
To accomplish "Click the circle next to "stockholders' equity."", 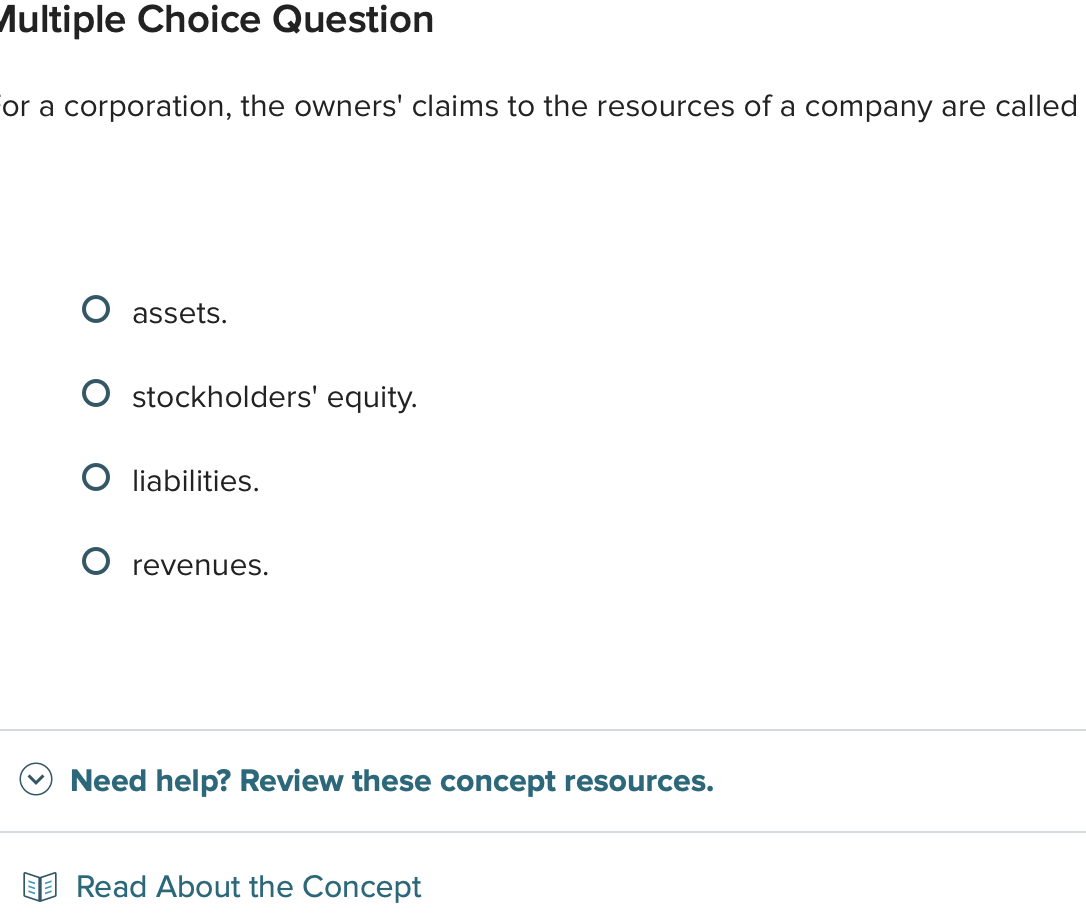I will (x=95, y=393).
